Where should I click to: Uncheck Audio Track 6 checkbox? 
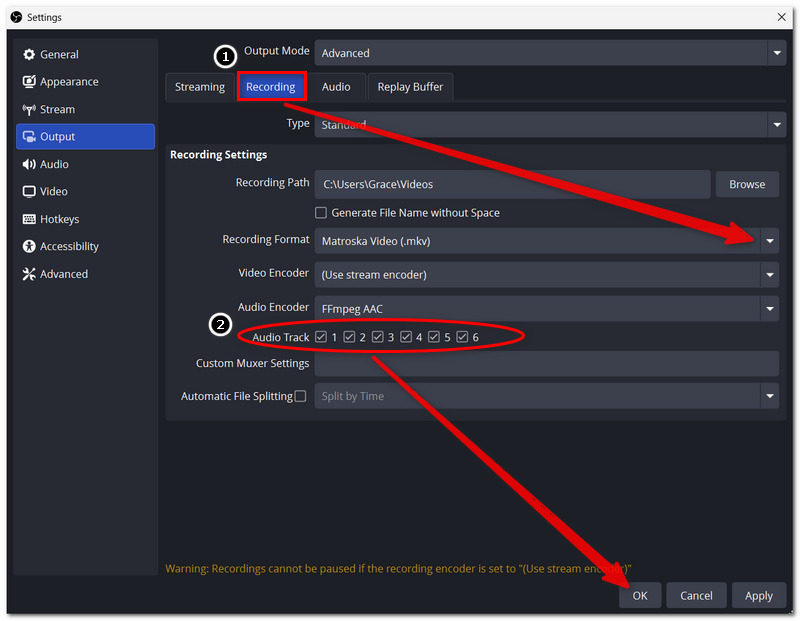pyautogui.click(x=462, y=337)
